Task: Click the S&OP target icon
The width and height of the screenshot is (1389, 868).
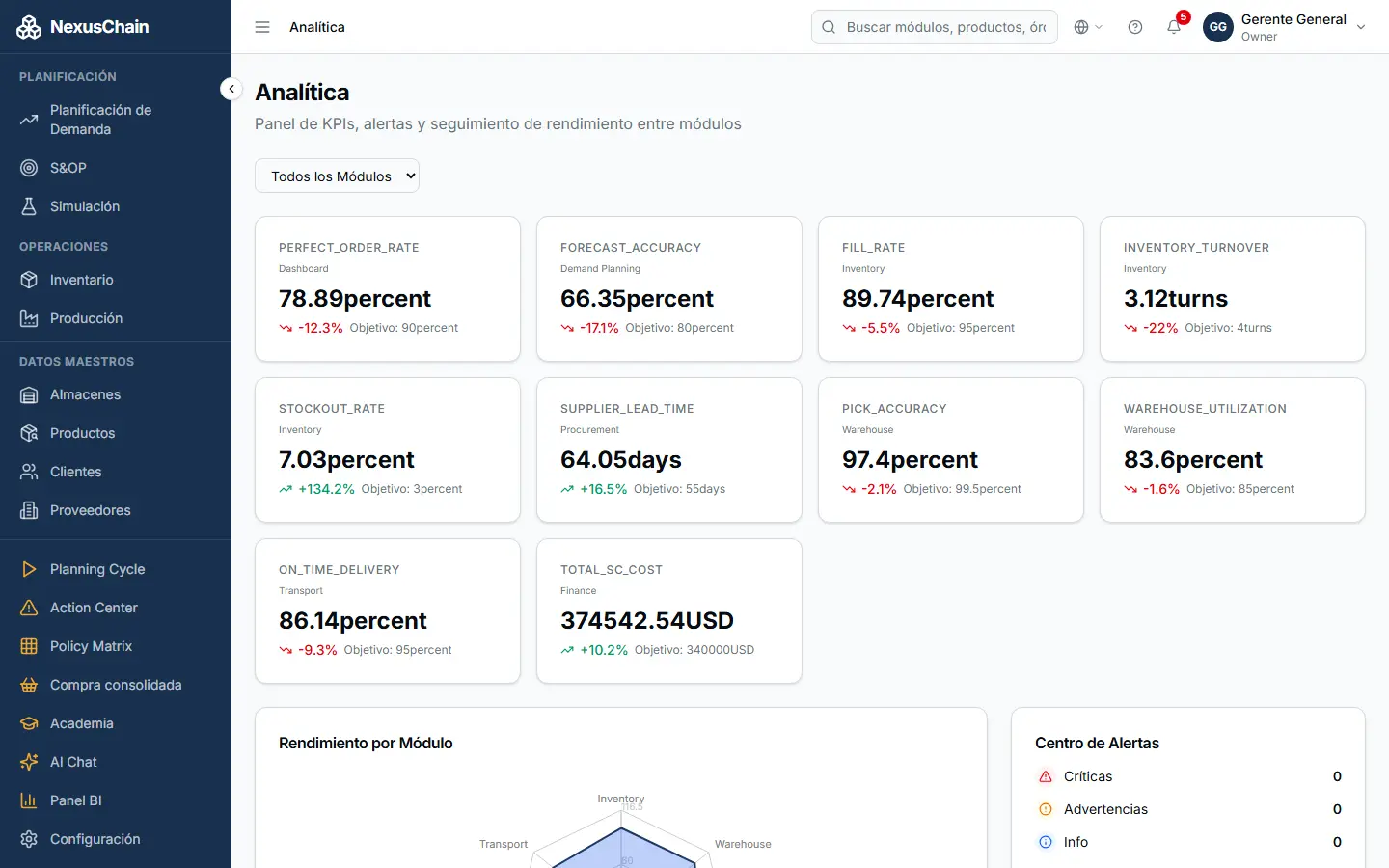Action: point(29,168)
